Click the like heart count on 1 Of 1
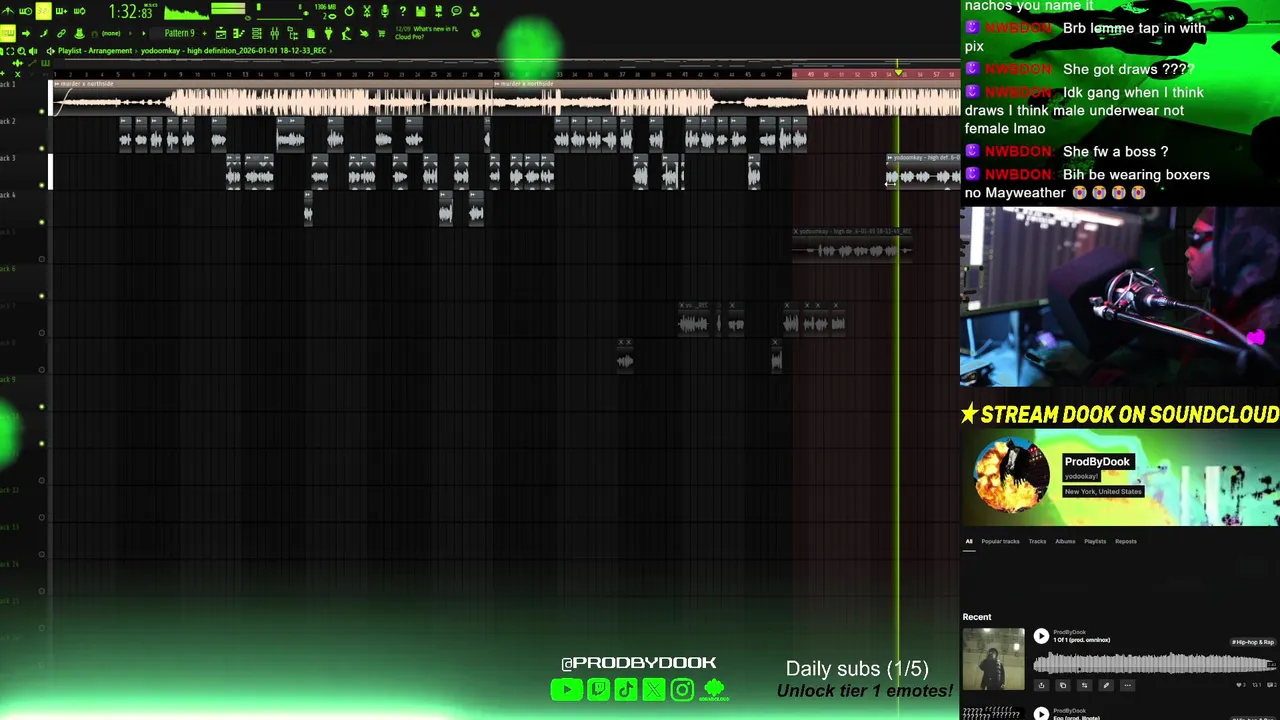 (1241, 685)
